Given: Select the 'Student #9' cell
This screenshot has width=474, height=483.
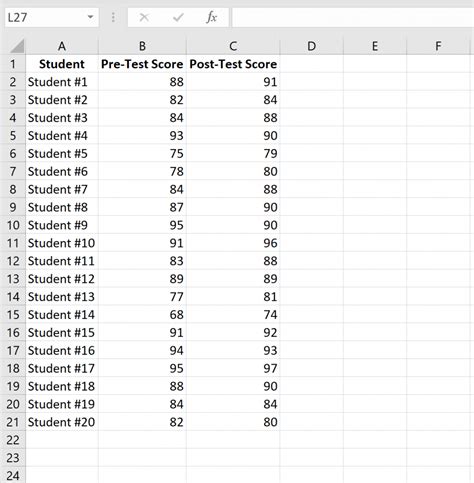Looking at the screenshot, I should pyautogui.click(x=62, y=225).
